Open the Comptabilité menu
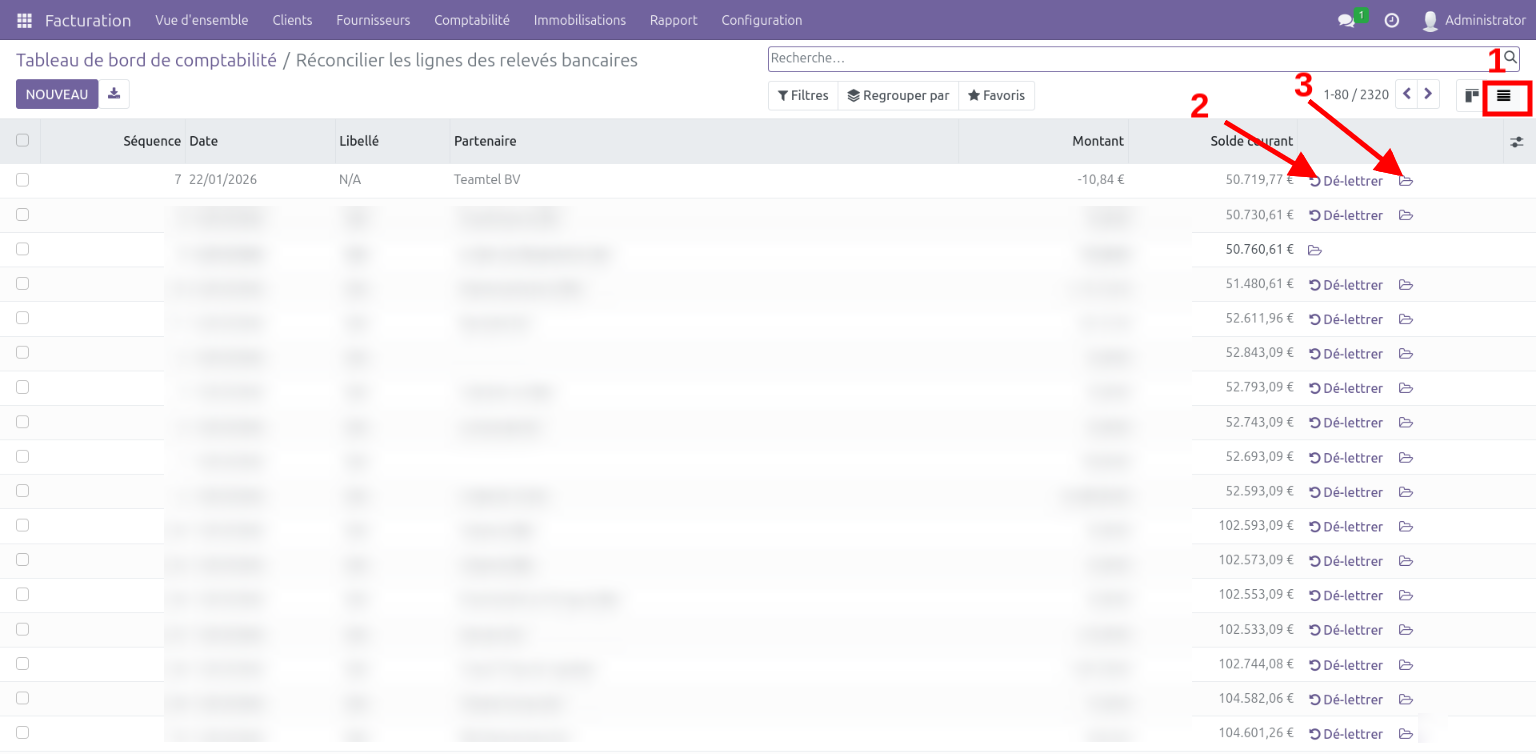Screen dimensions: 1536x754 [471, 20]
